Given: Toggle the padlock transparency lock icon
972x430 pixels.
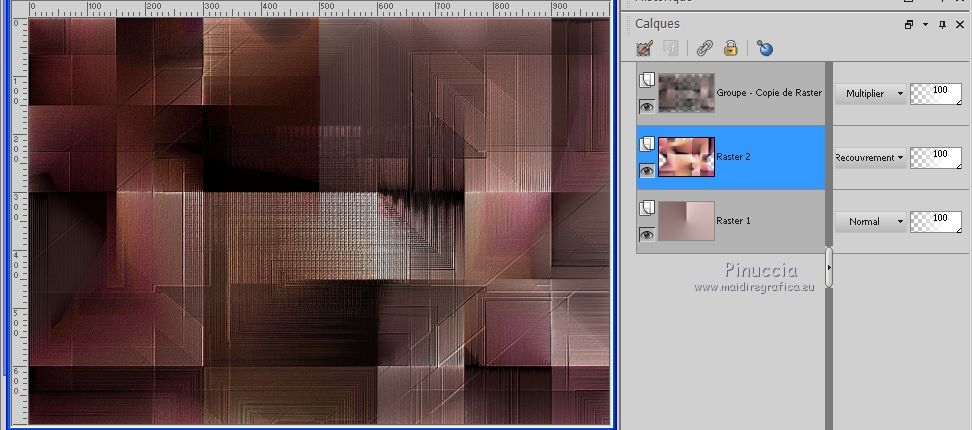Looking at the screenshot, I should tap(731, 48).
